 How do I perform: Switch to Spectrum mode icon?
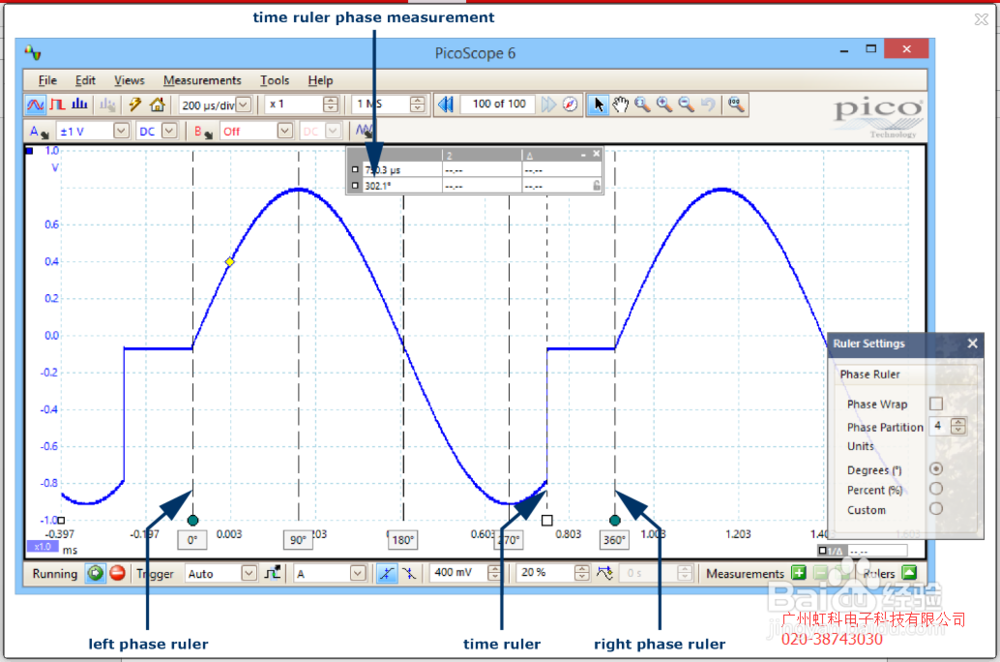(80, 105)
